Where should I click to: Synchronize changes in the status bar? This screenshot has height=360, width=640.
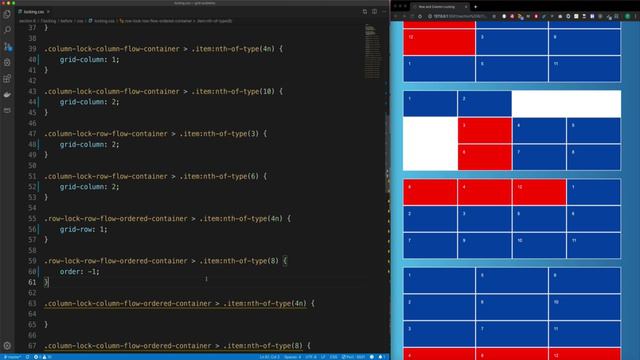tap(28, 357)
